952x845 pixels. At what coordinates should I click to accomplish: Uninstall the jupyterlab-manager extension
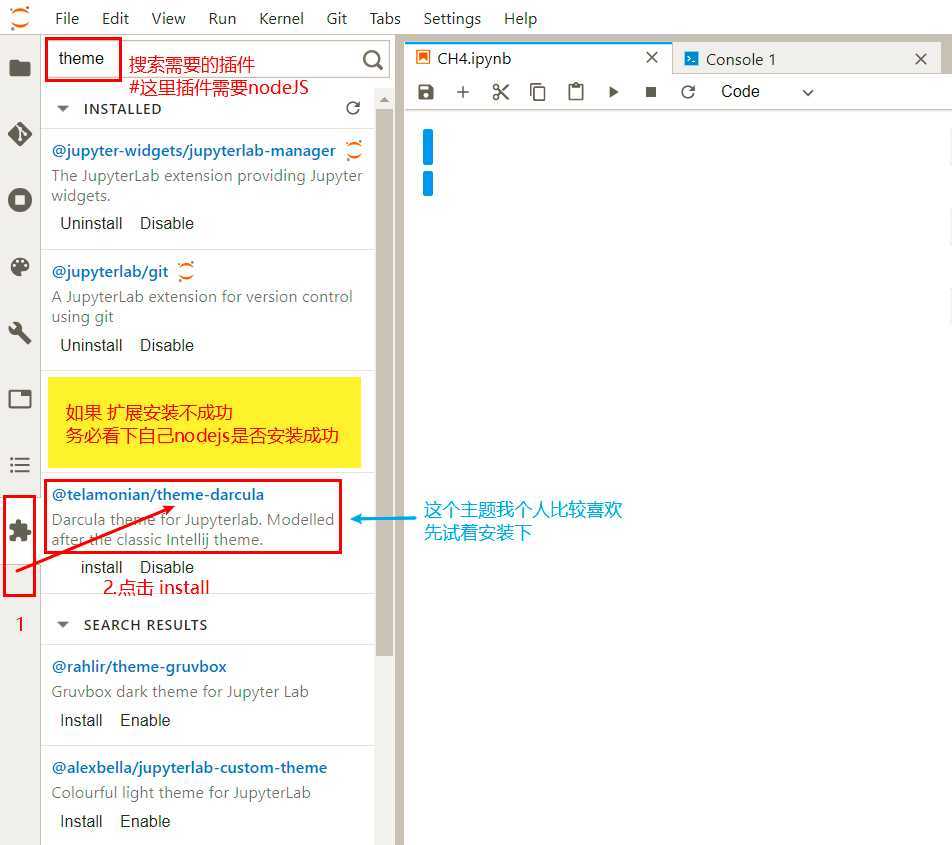tap(91, 223)
